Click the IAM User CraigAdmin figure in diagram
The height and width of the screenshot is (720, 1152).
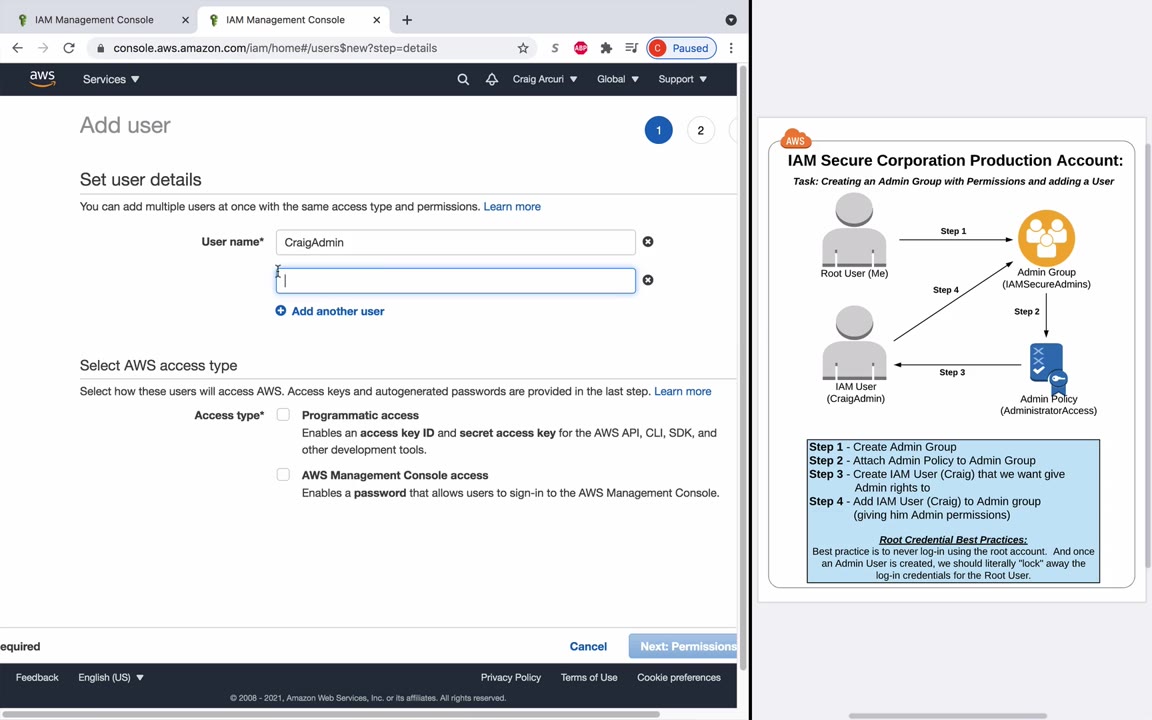pyautogui.click(x=854, y=343)
